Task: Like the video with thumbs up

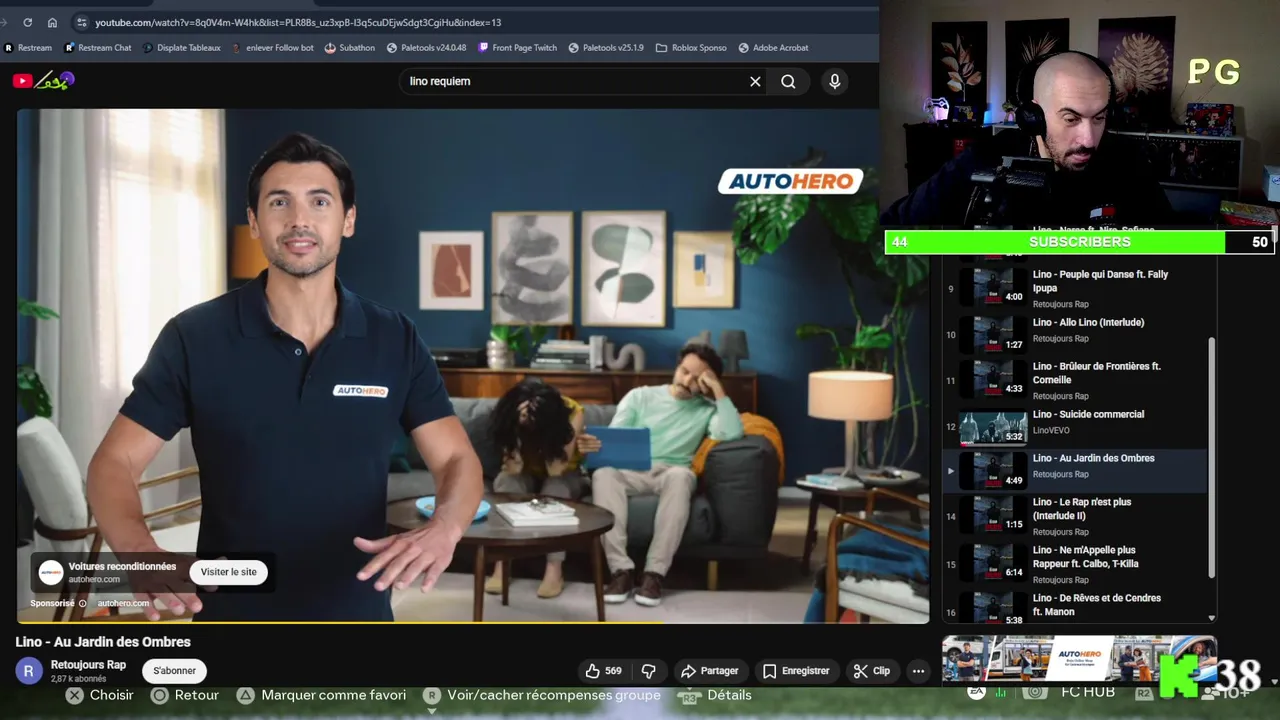Action: 604,671
